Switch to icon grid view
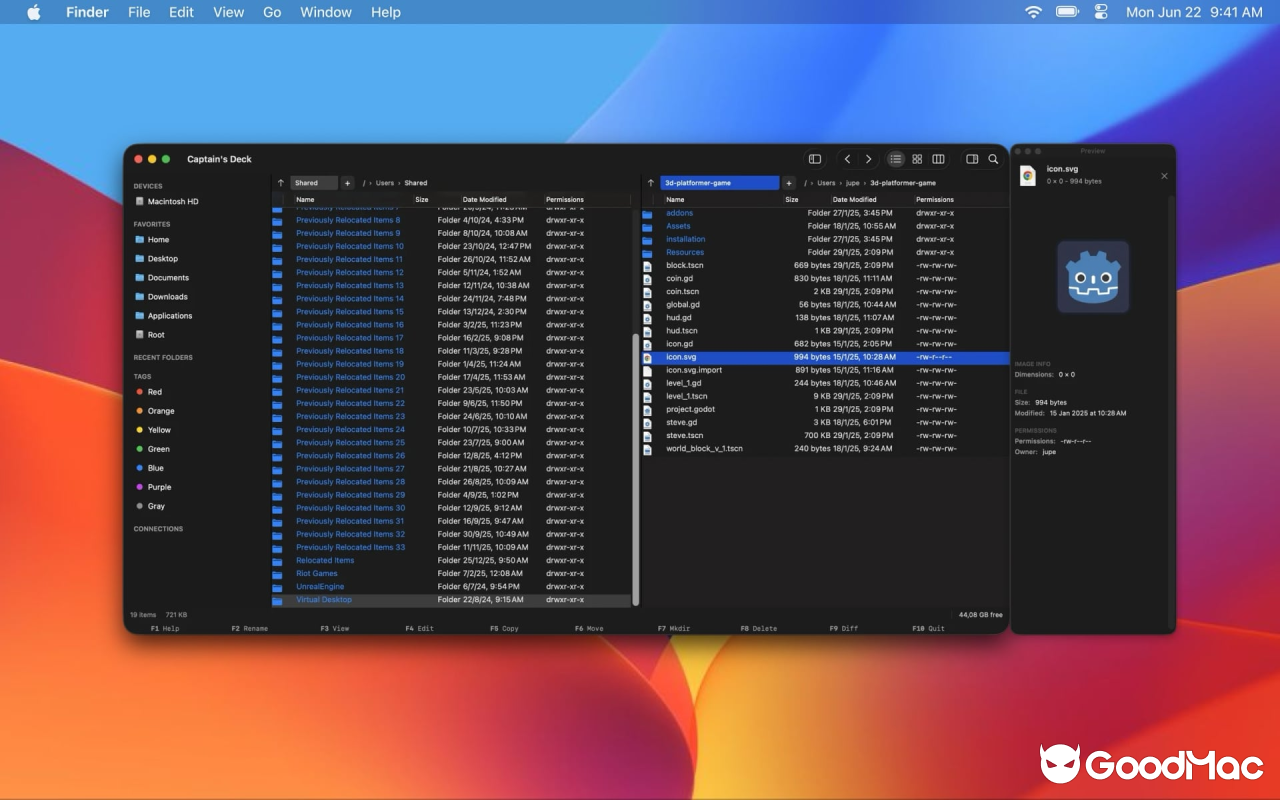This screenshot has width=1280, height=800. point(917,159)
